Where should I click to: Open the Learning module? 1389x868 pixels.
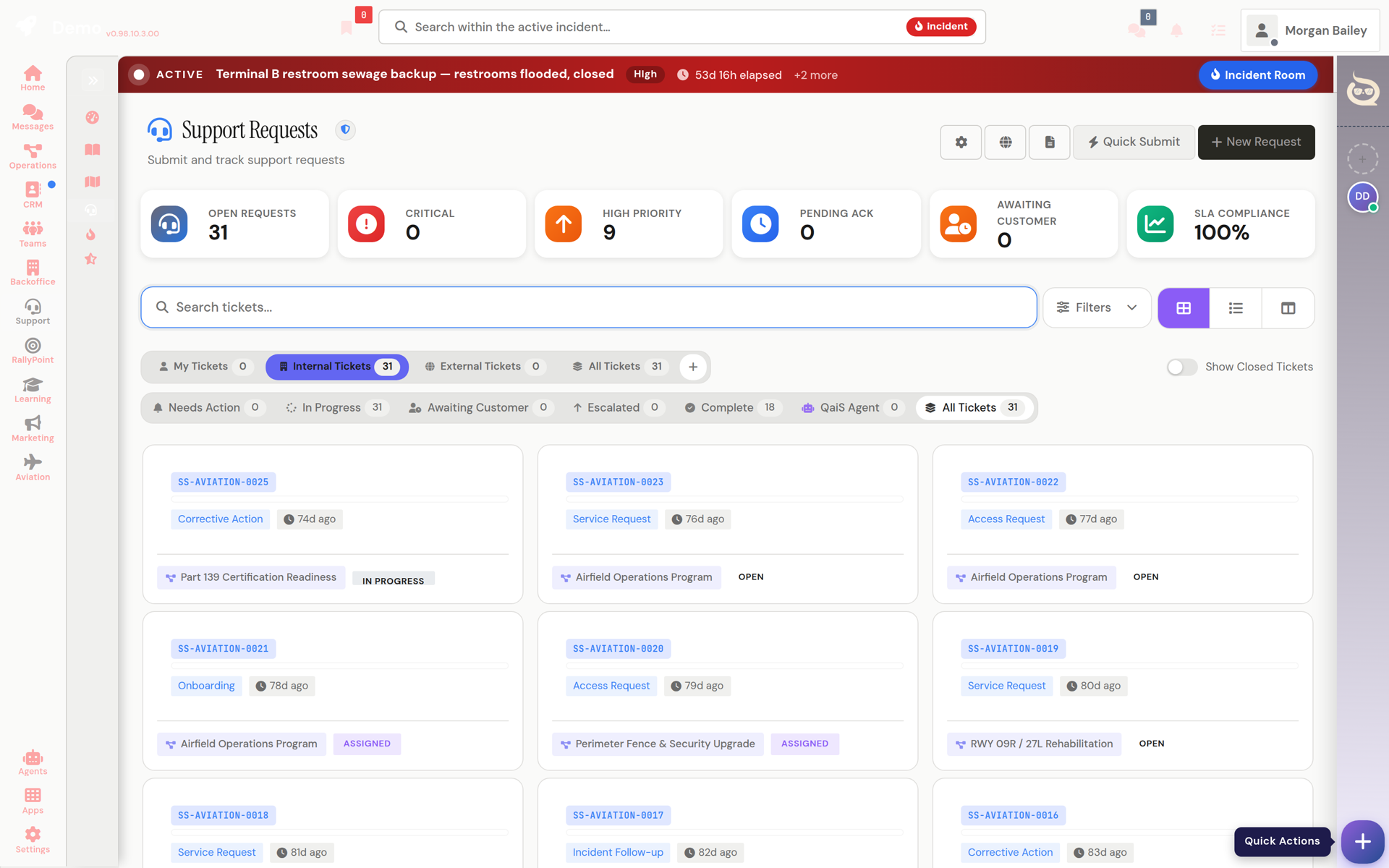coord(33,391)
